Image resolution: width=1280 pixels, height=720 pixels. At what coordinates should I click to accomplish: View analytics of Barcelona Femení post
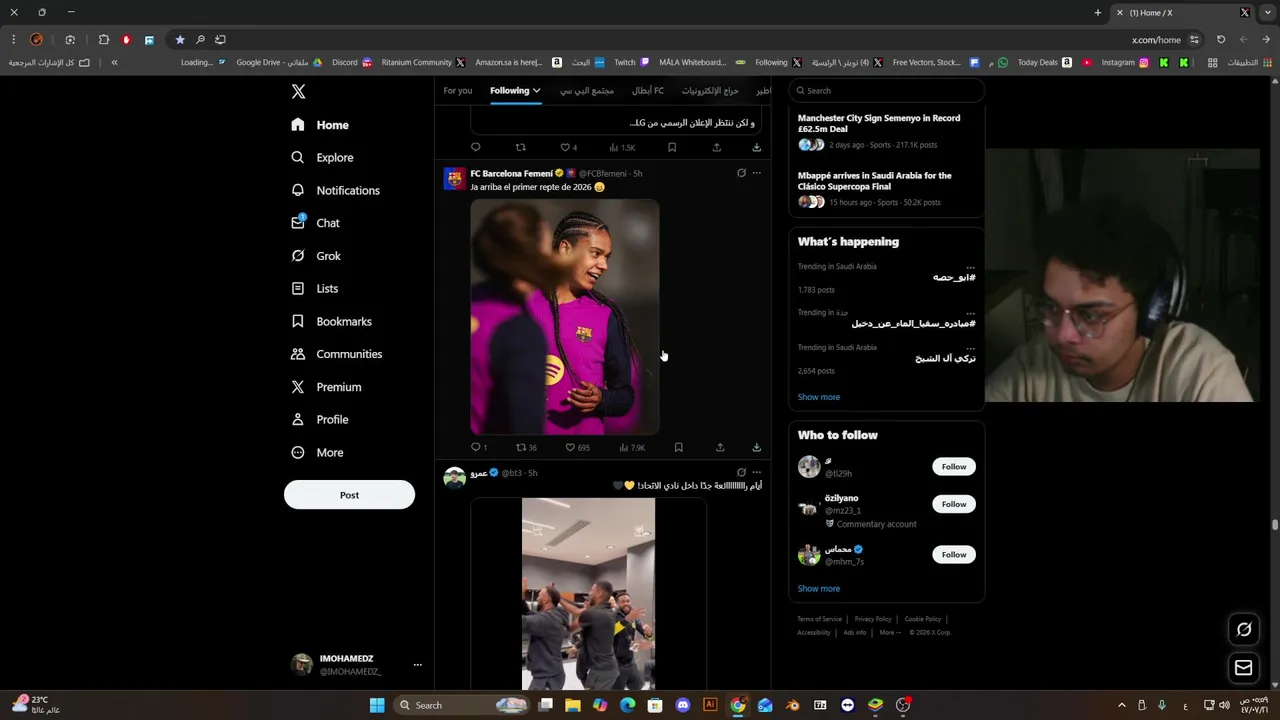pyautogui.click(x=632, y=447)
